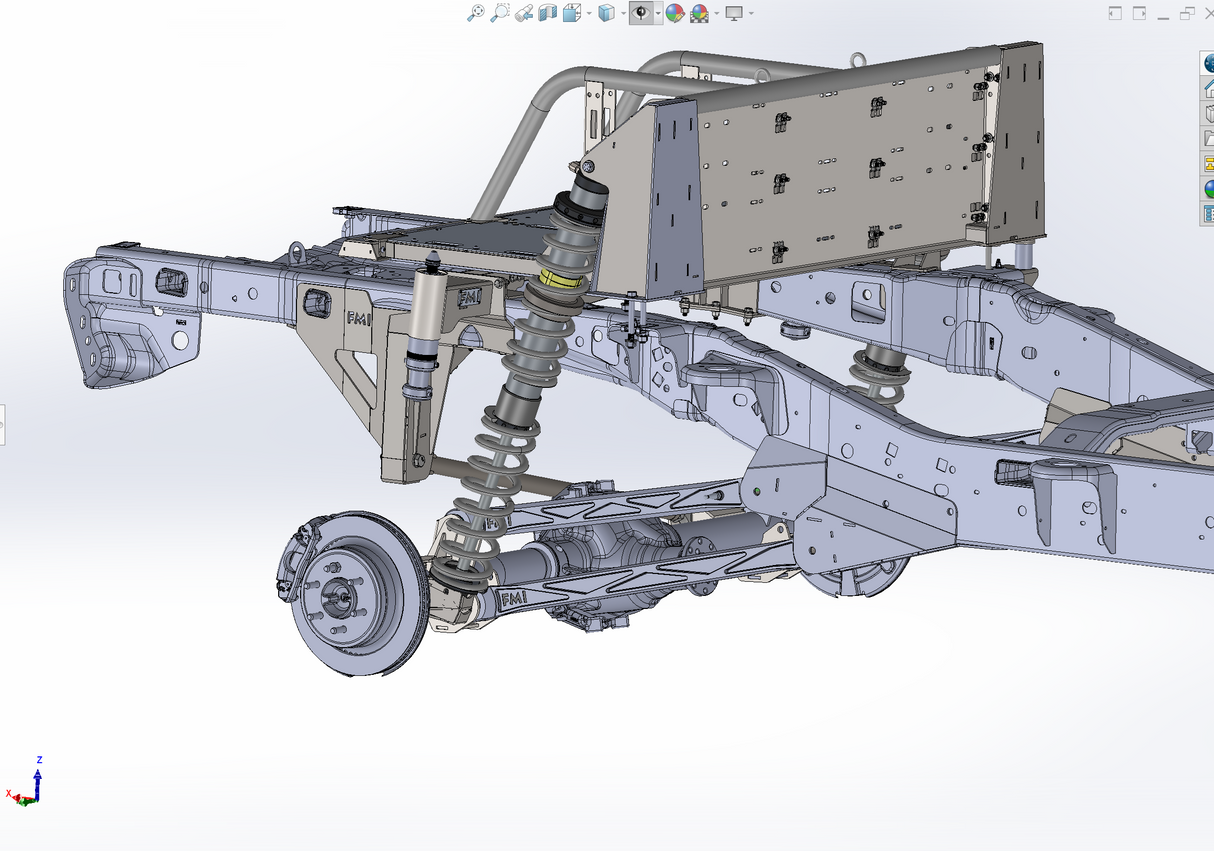Click the show-right-pane window button
1214x851 pixels.
tap(1137, 12)
